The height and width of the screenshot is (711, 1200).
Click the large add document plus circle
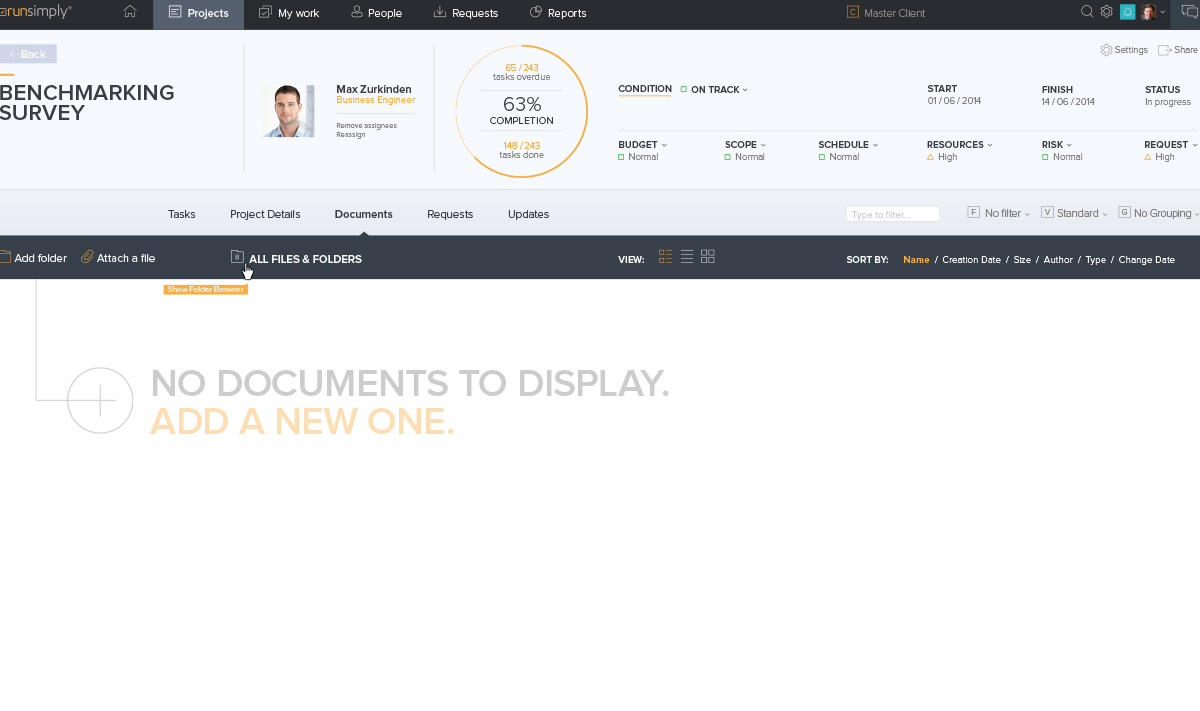100,400
